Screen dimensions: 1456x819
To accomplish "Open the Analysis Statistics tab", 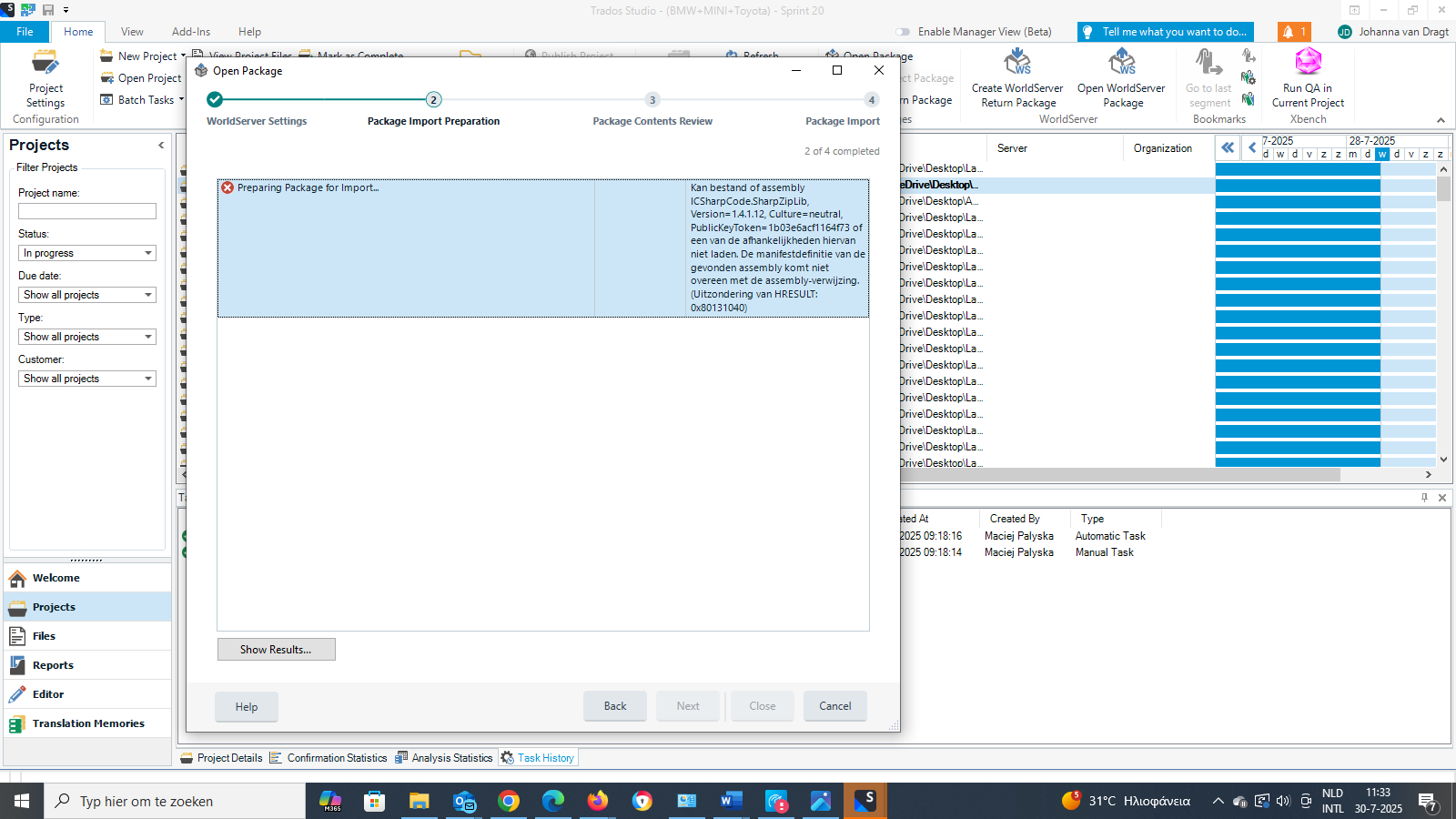I will [x=444, y=758].
